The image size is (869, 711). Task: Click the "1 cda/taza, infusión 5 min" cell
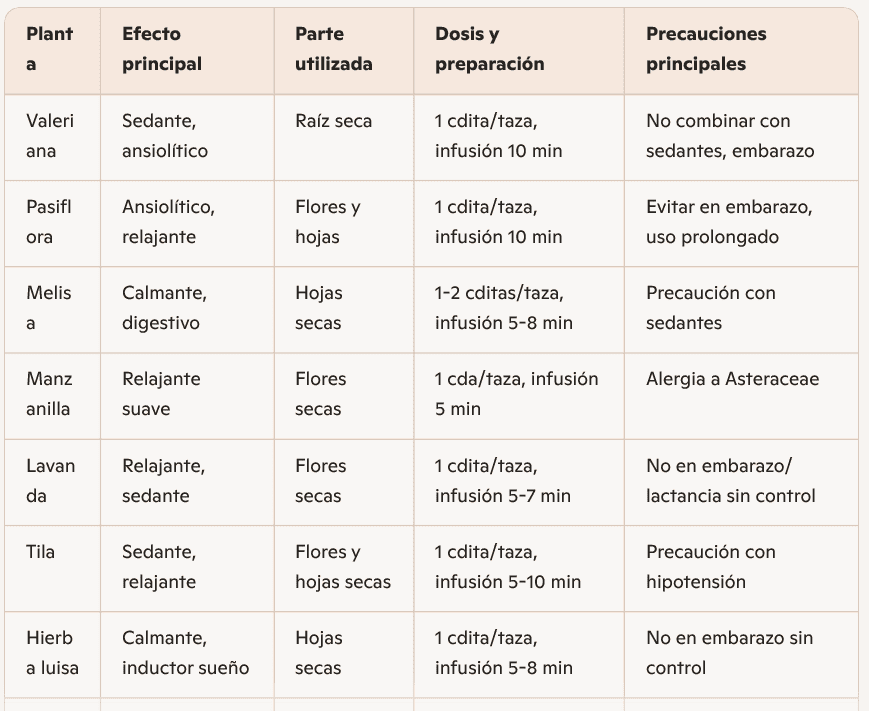point(516,394)
